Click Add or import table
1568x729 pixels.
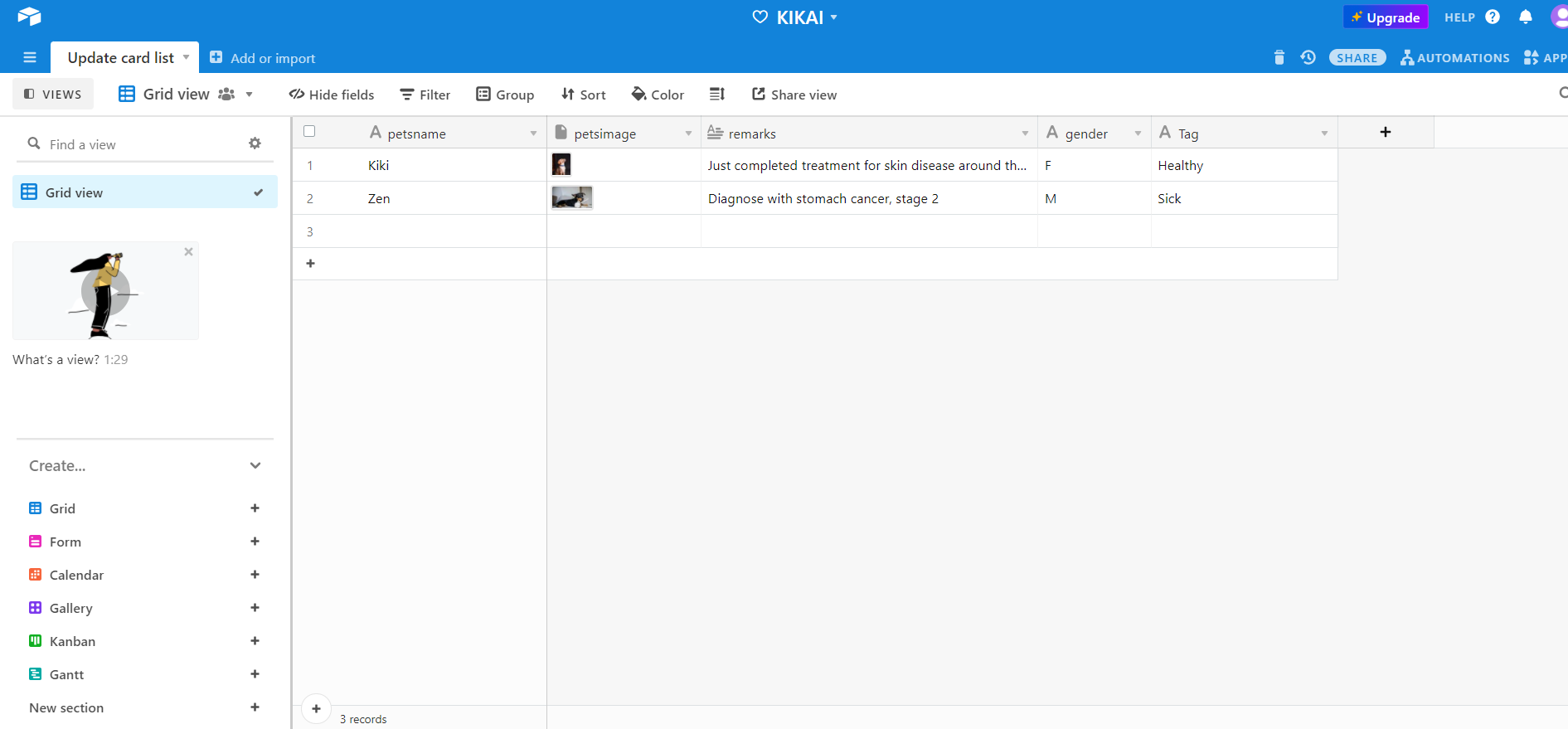pyautogui.click(x=262, y=57)
